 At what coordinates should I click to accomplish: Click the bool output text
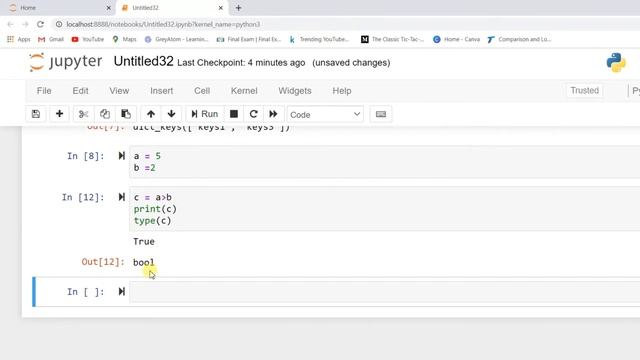(144, 262)
